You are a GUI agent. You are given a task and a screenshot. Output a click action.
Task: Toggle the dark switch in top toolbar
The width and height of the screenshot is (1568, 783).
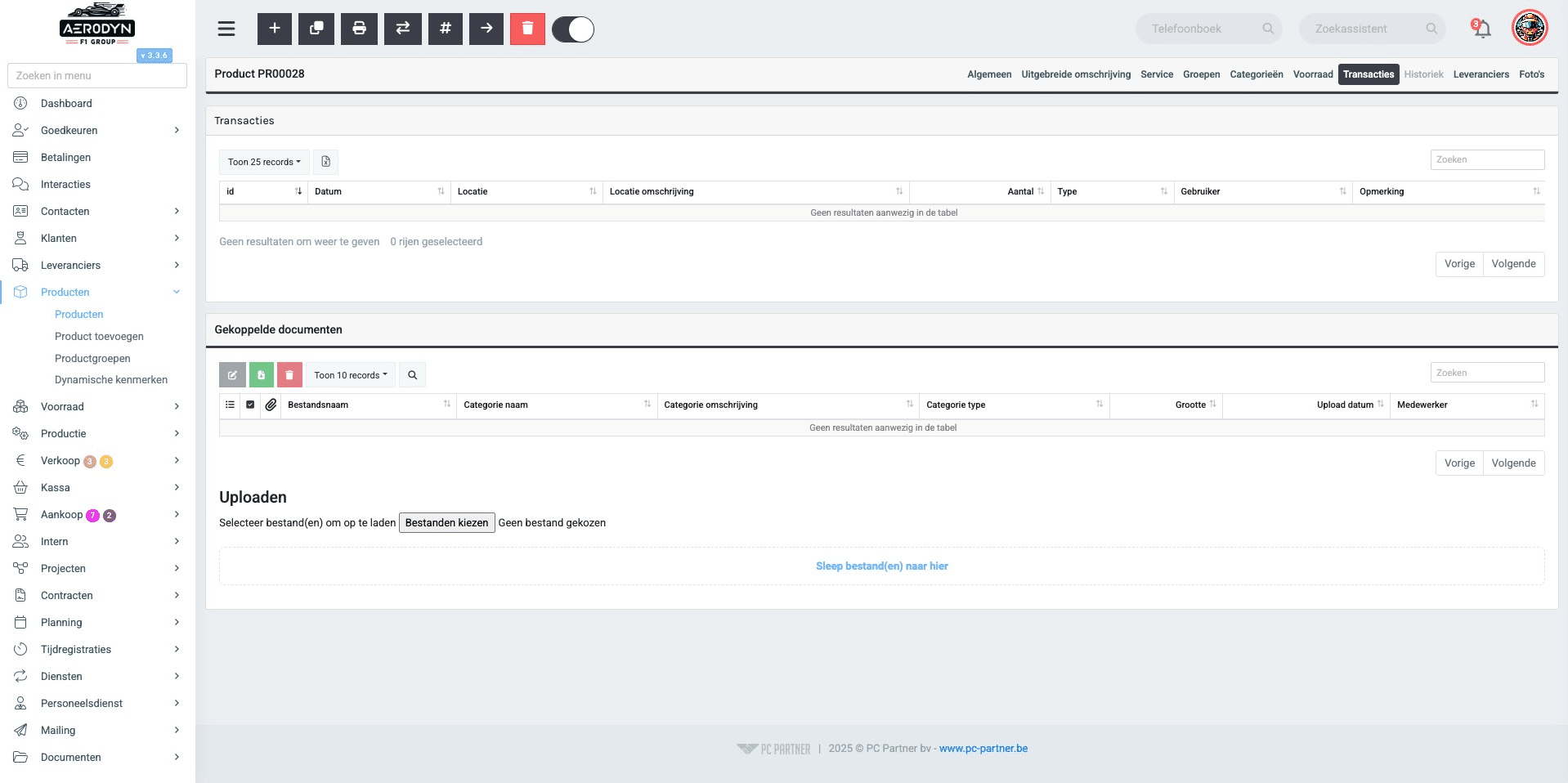click(x=573, y=29)
